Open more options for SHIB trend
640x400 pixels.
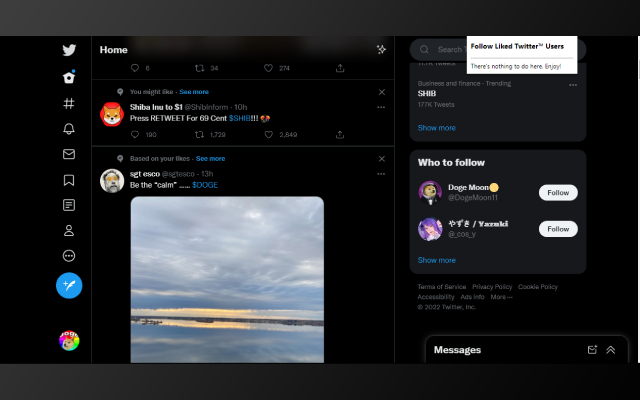(573, 85)
